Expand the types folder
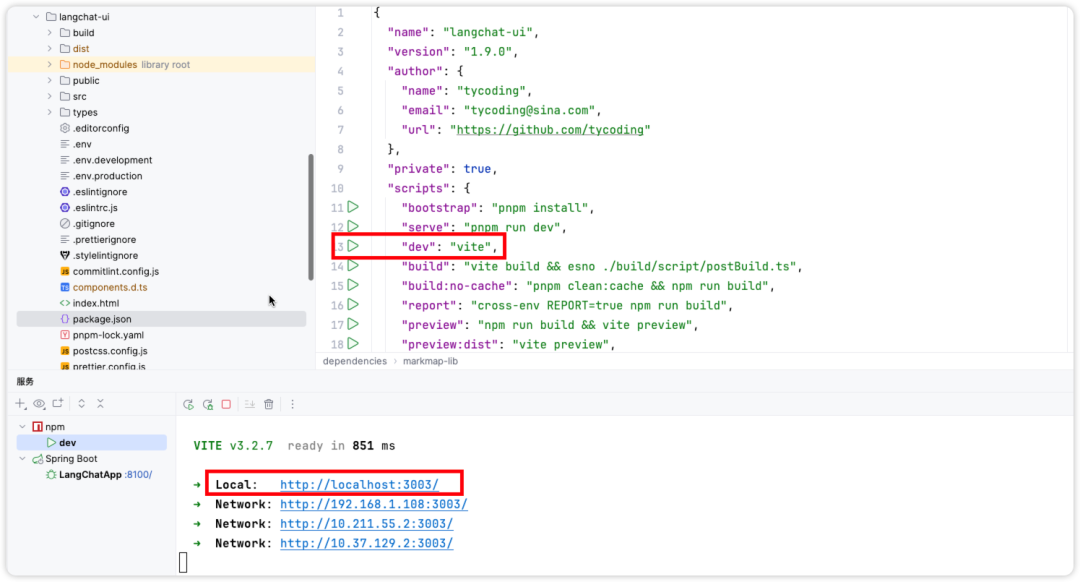The height and width of the screenshot is (582, 1080). pyautogui.click(x=50, y=112)
